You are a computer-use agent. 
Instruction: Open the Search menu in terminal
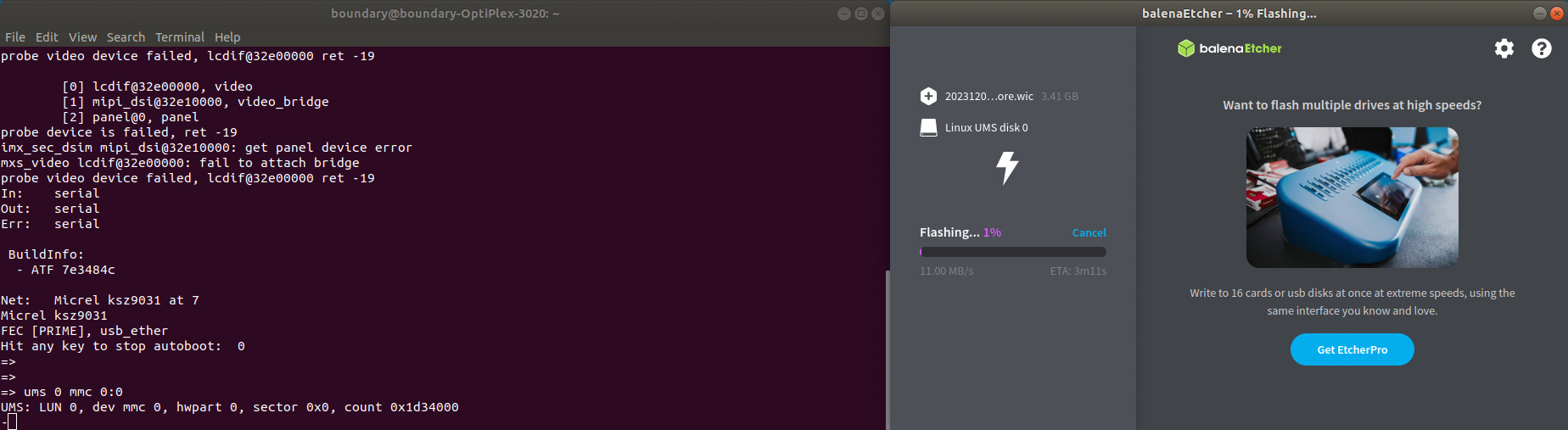126,37
